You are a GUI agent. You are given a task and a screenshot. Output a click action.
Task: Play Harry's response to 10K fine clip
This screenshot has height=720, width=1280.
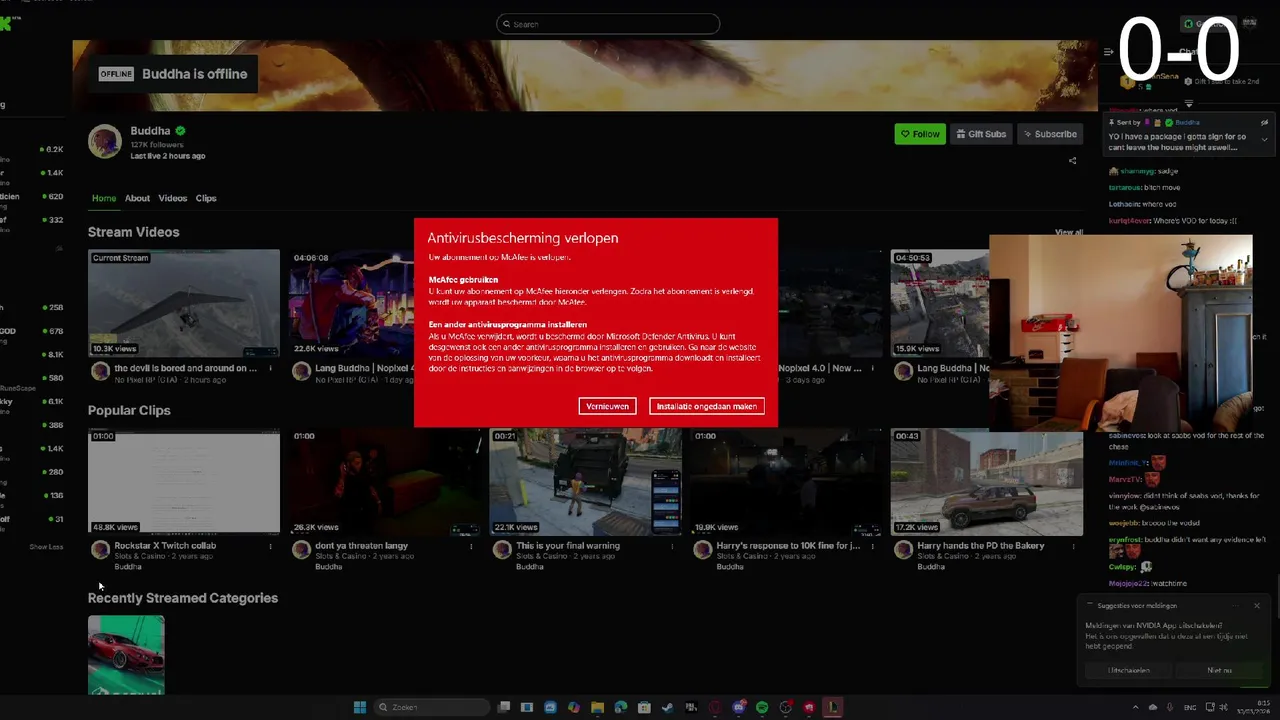[x=786, y=482]
